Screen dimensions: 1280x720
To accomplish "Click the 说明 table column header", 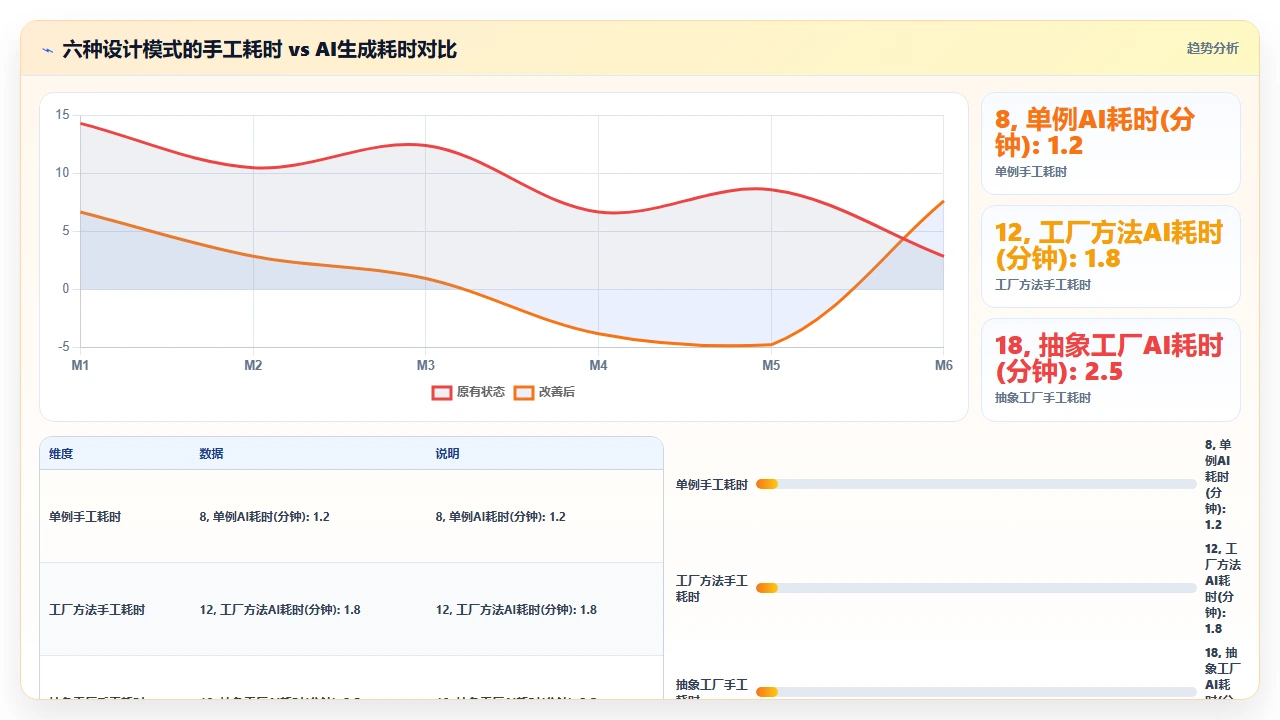I will tap(447, 454).
